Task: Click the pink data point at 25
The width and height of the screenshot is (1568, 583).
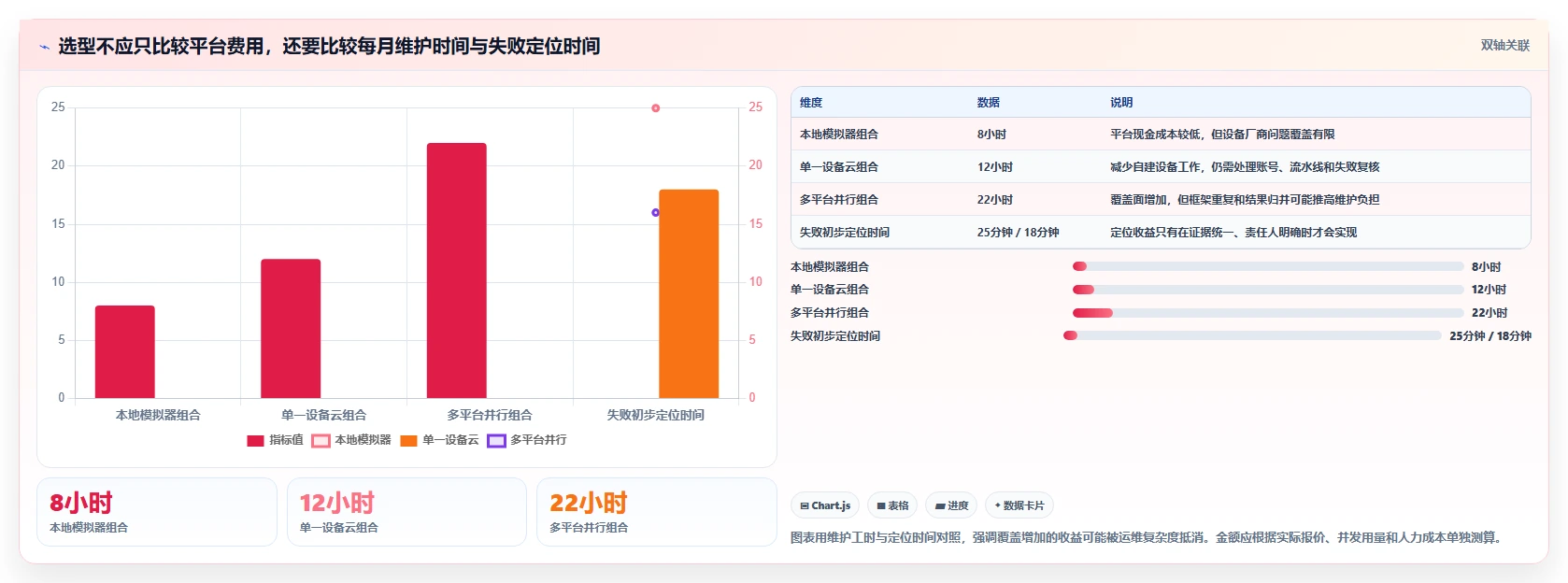Action: click(x=656, y=108)
